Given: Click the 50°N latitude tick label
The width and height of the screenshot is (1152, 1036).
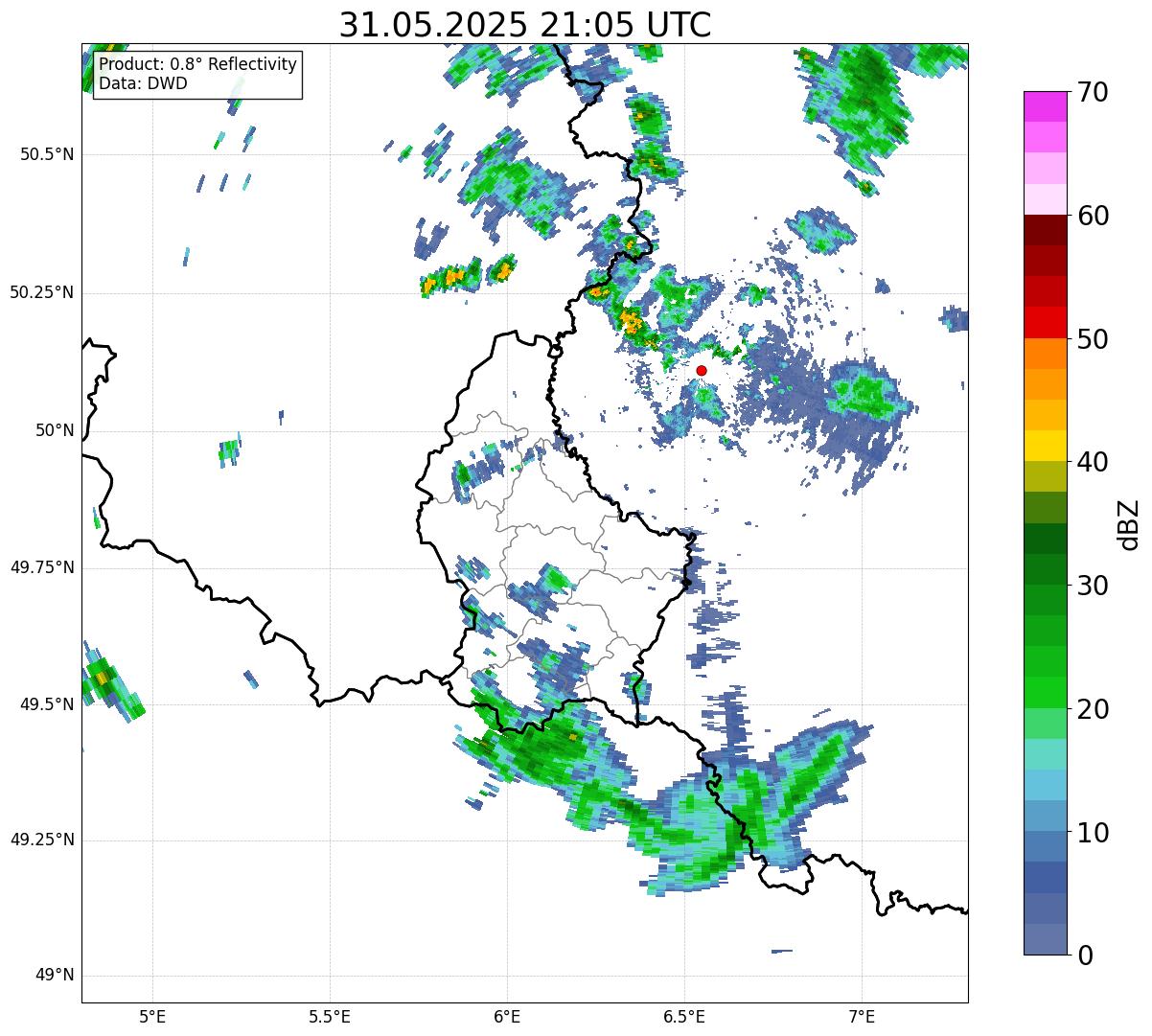Looking at the screenshot, I should (55, 430).
